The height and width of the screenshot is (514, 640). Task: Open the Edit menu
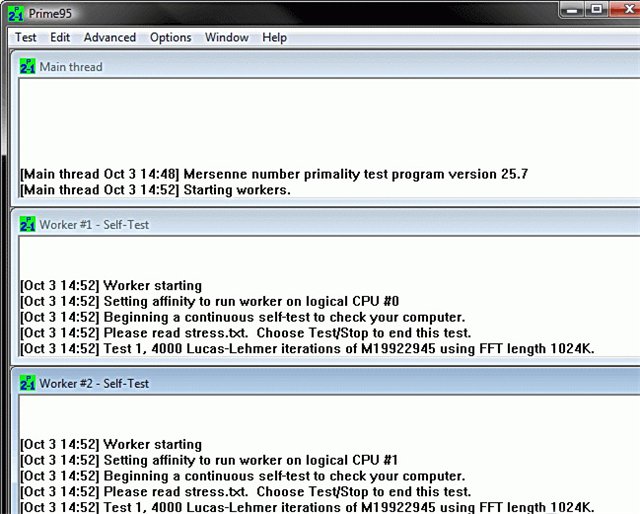pyautogui.click(x=60, y=38)
